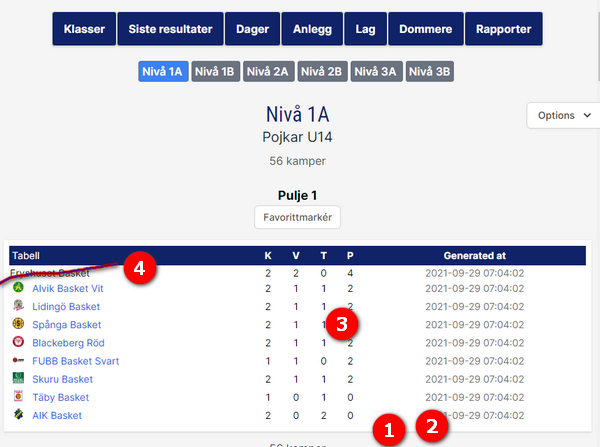Open Siste resultater page

[170, 29]
